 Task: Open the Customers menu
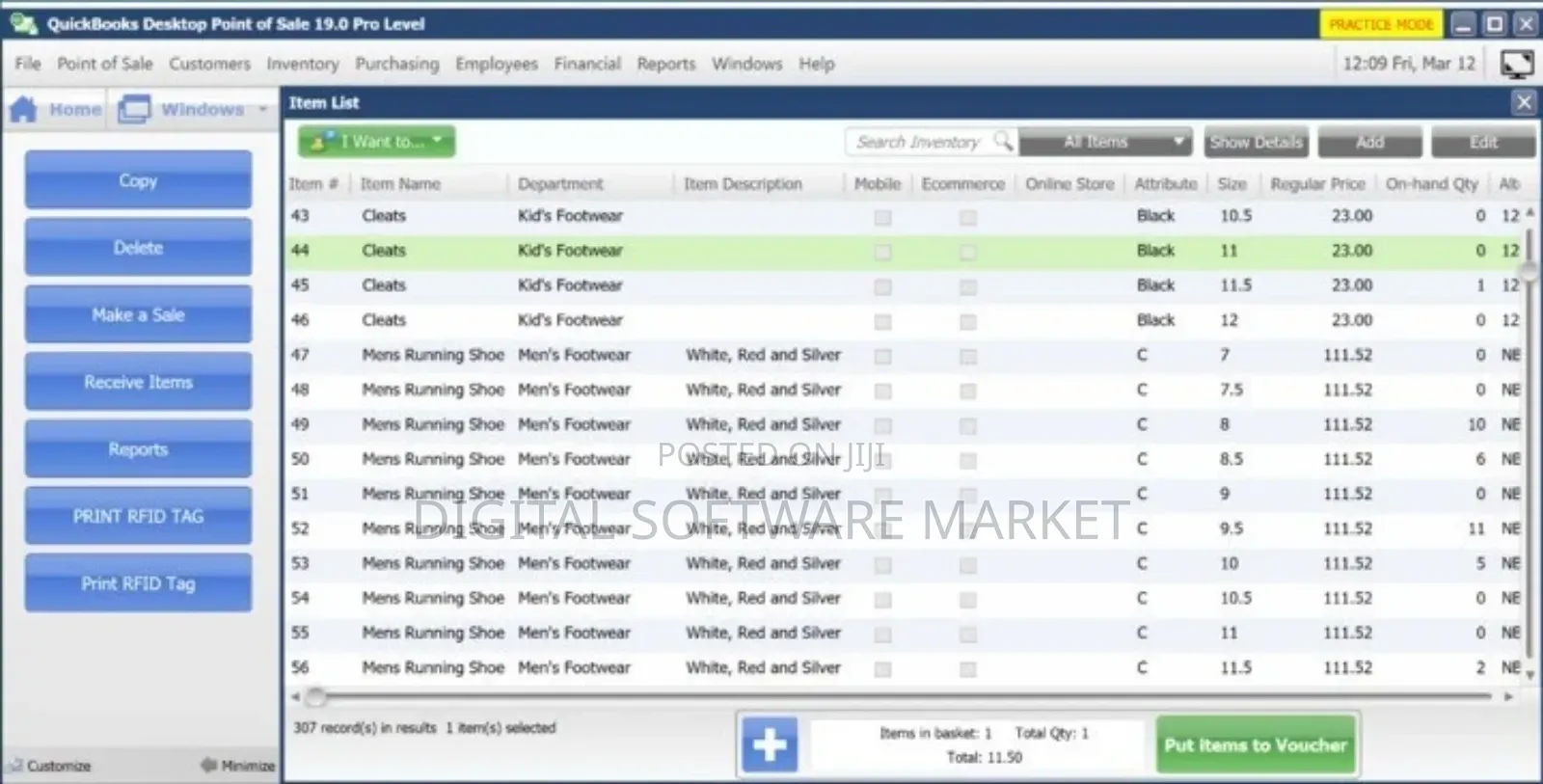(209, 64)
